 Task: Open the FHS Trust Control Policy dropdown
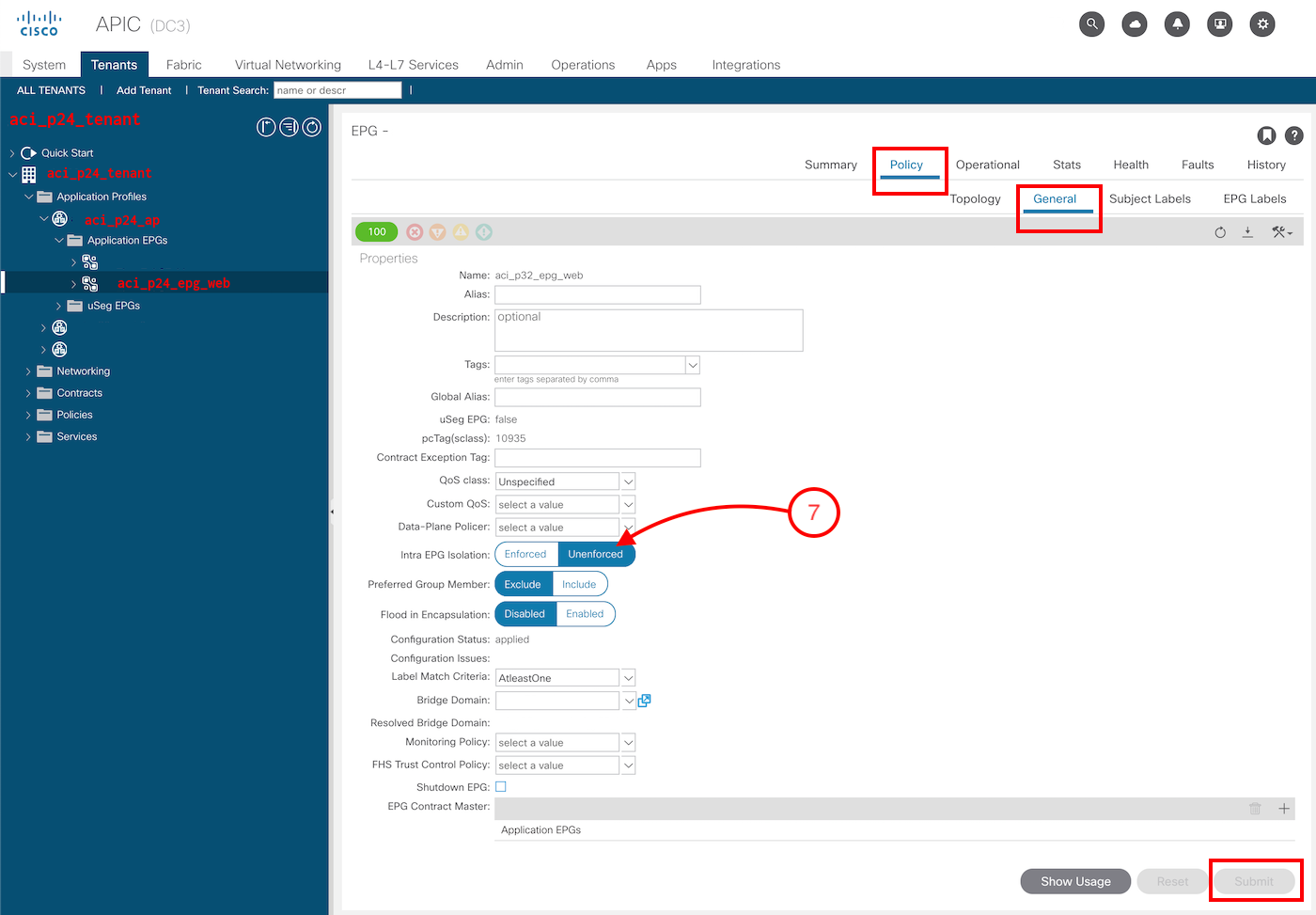pyautogui.click(x=628, y=765)
